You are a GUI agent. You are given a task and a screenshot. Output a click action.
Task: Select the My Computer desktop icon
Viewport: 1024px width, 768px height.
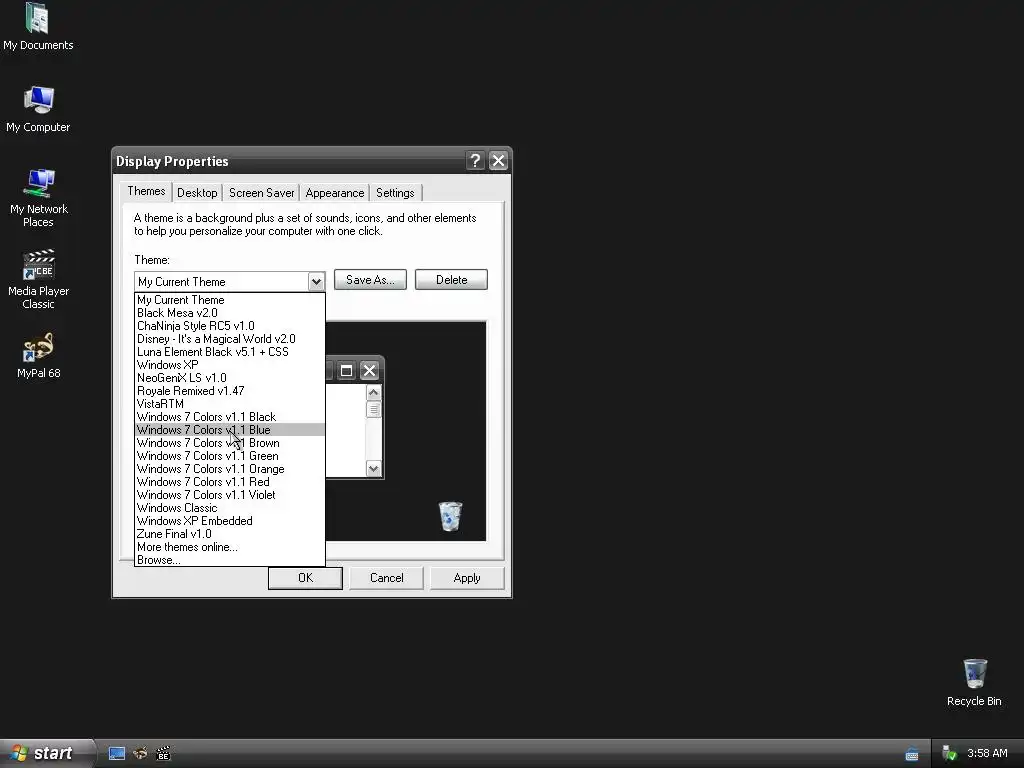click(x=38, y=109)
